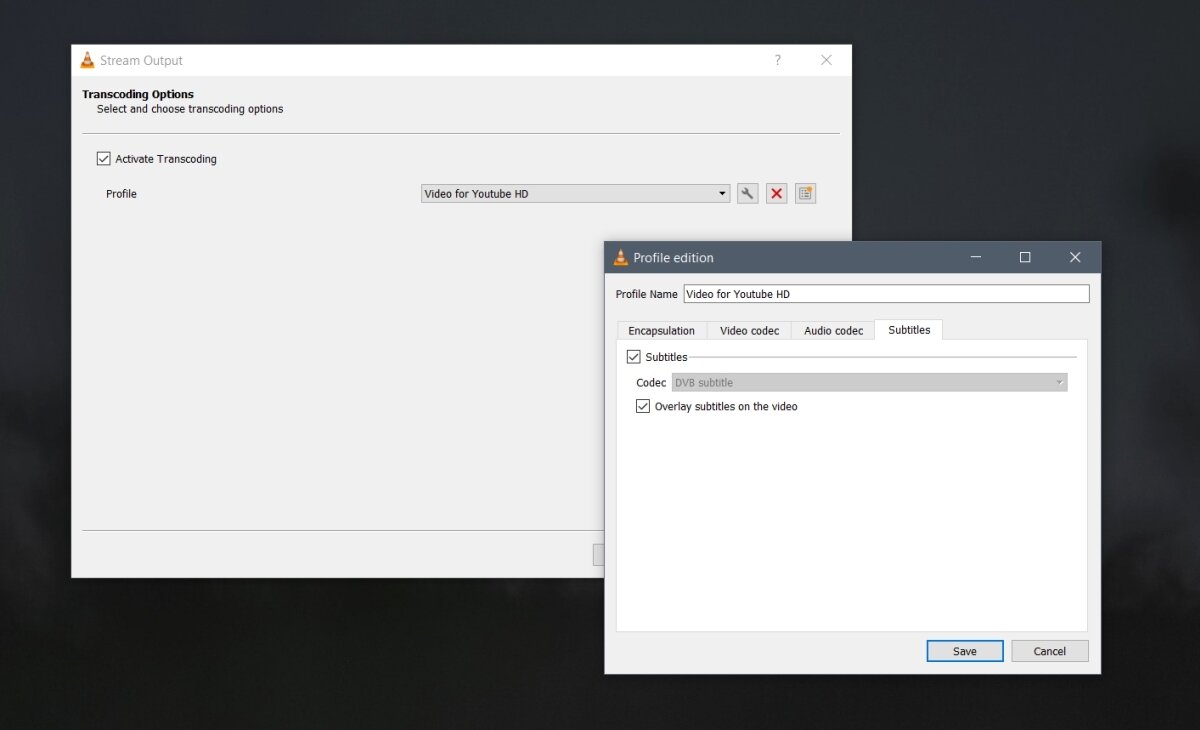Click VLC cone icon in Profile edition title bar

620,257
